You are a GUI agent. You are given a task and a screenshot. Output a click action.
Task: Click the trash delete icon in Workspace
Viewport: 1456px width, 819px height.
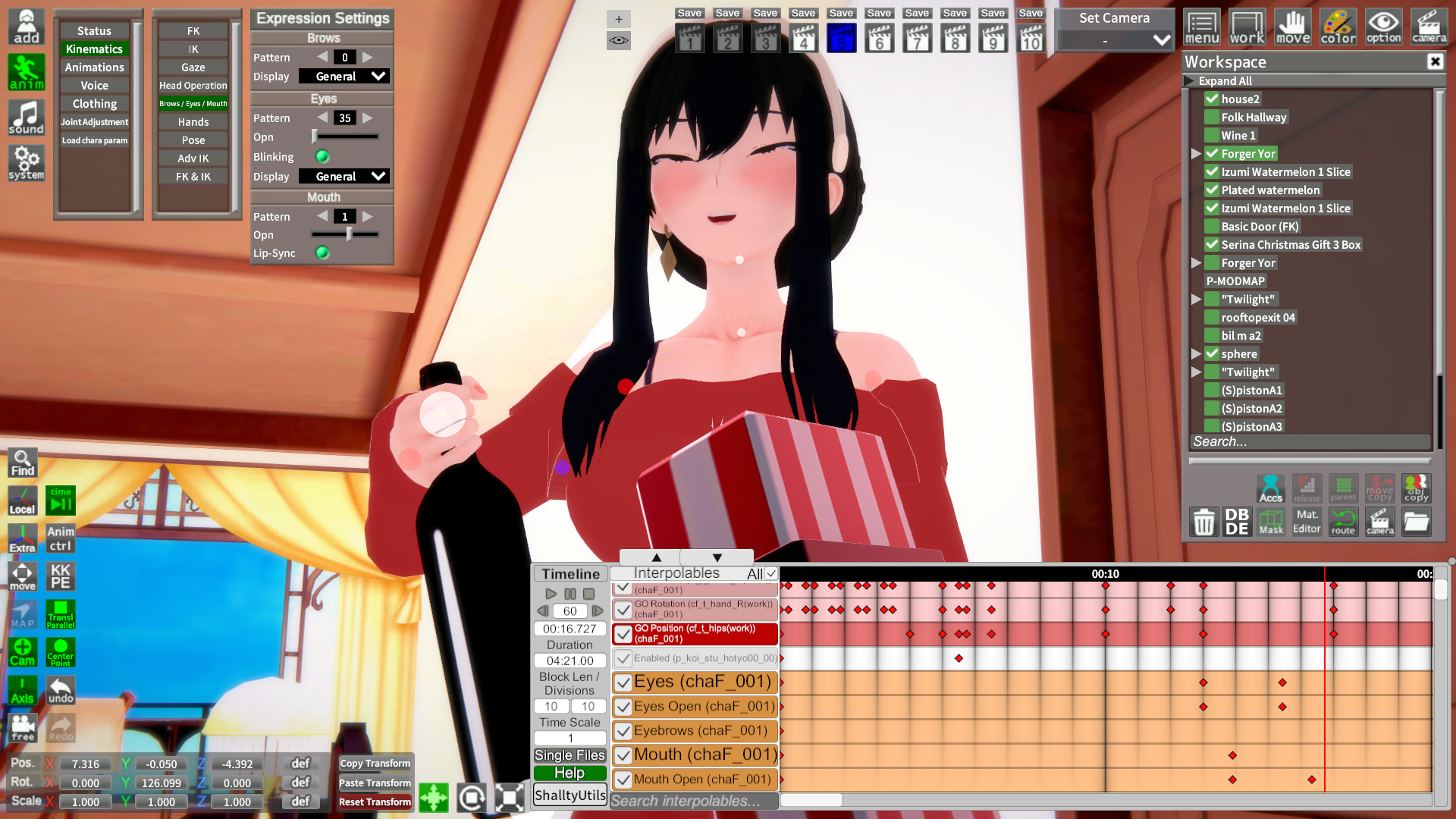[1204, 522]
